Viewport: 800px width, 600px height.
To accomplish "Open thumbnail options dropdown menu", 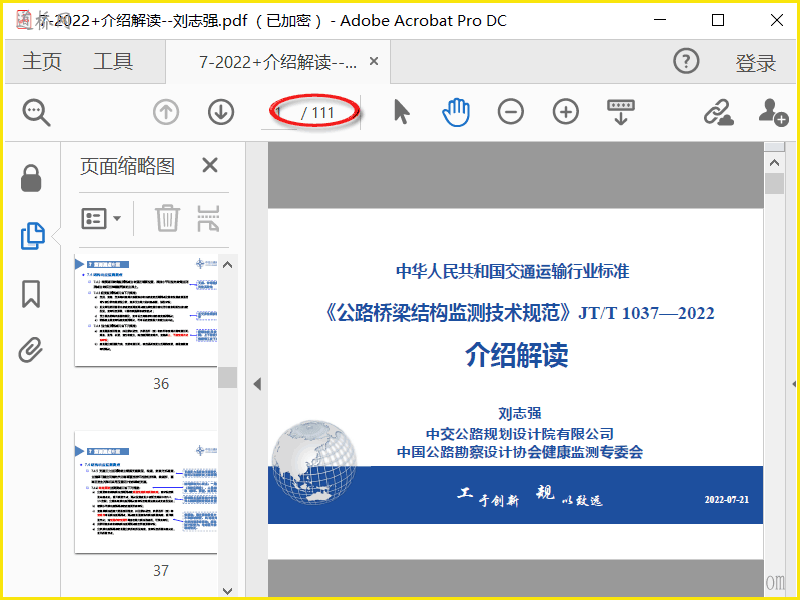I will tap(101, 219).
